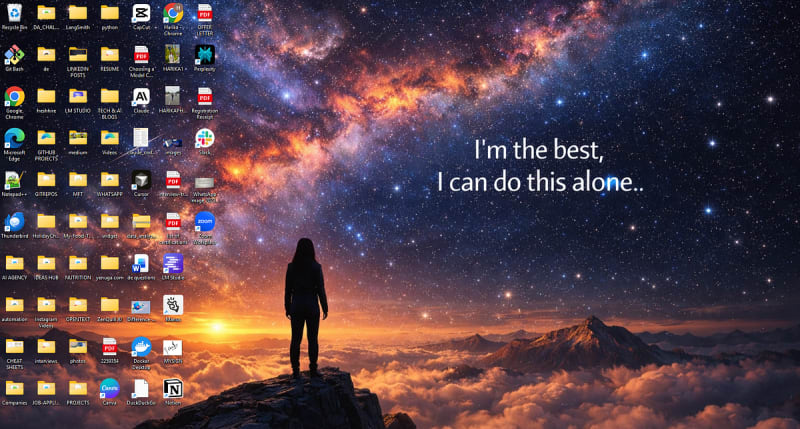Image resolution: width=800 pixels, height=429 pixels.
Task: Select the CHEAT SHEETS folder
Action: pyautogui.click(x=14, y=347)
